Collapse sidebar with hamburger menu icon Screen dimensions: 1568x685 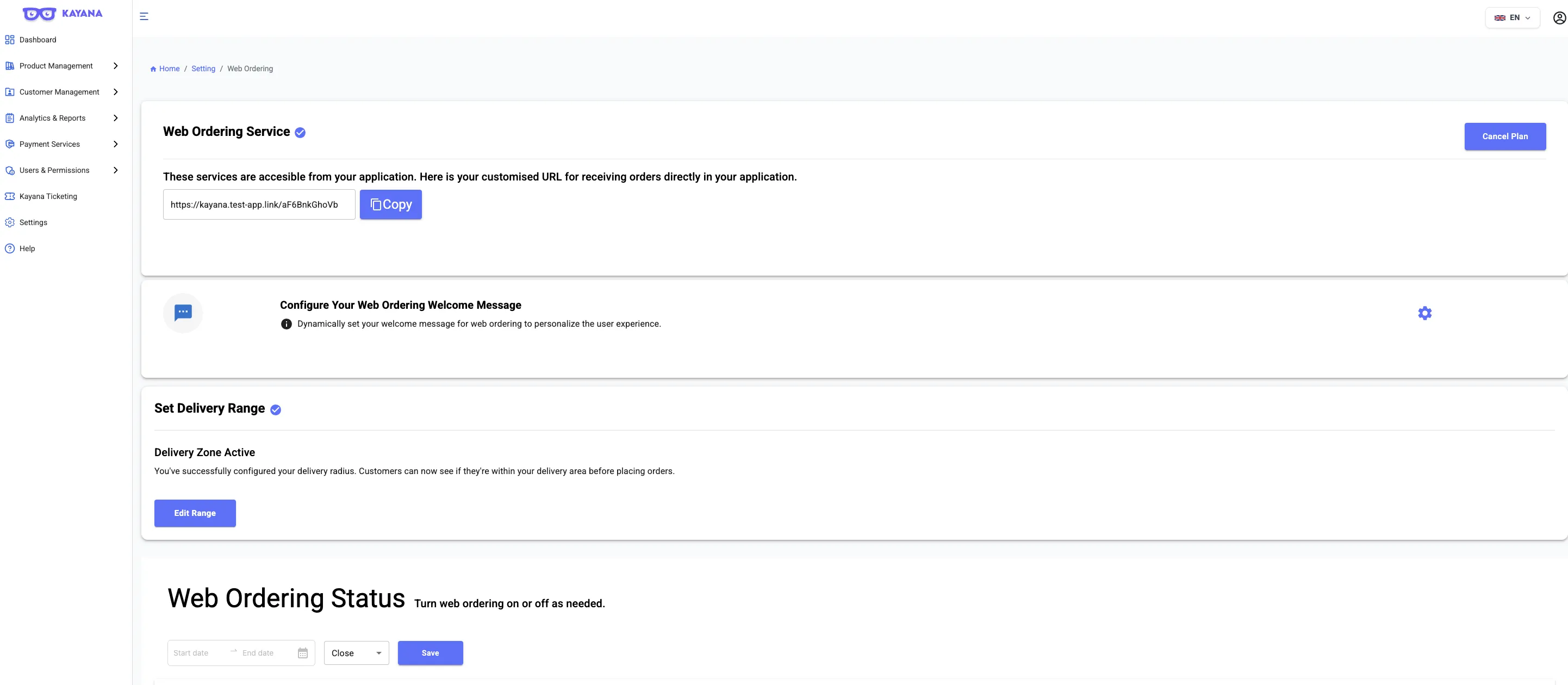(144, 16)
